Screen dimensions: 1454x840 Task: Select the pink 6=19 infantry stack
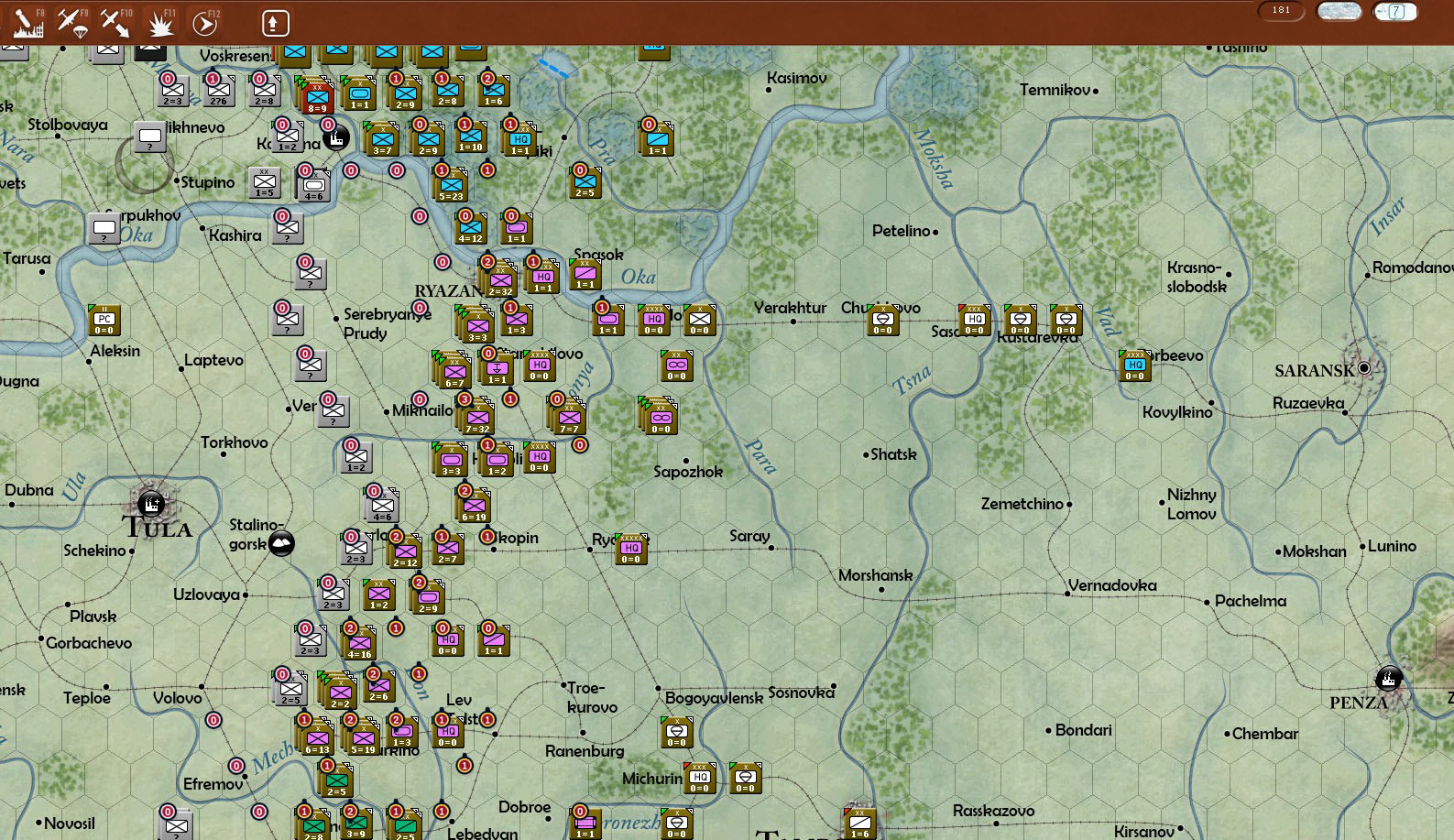pos(474,506)
